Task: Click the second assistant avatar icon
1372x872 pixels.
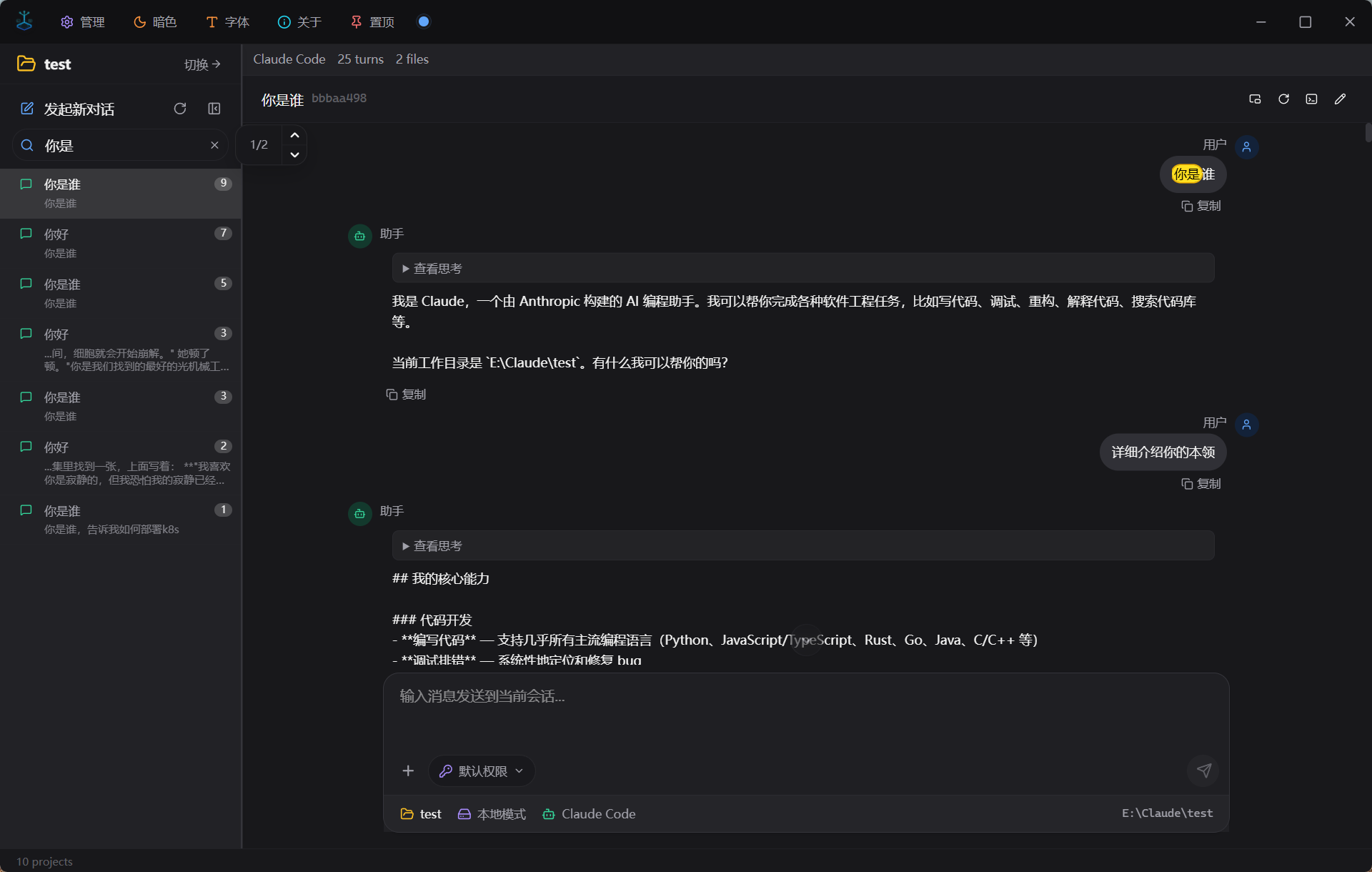Action: click(359, 514)
